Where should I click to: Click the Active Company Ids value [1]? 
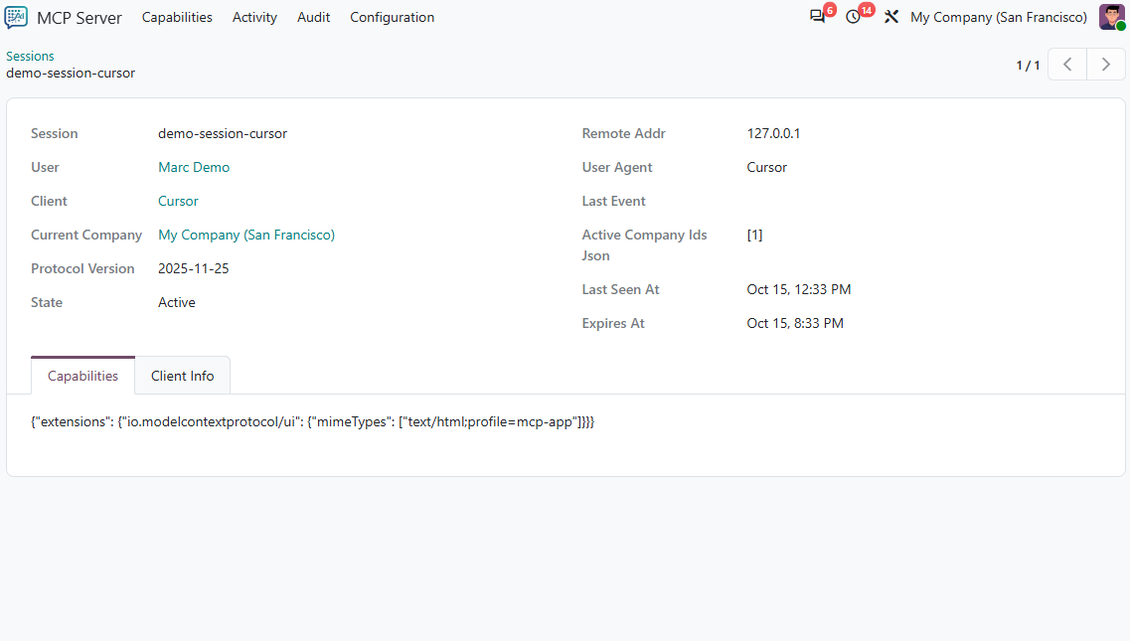755,235
